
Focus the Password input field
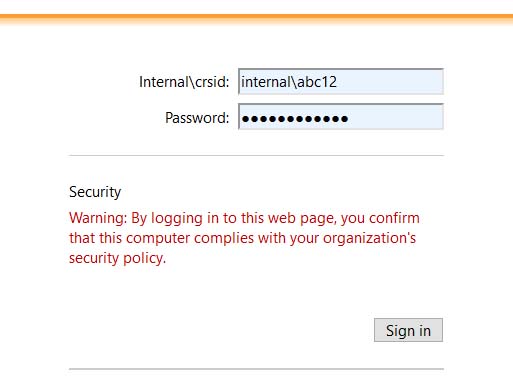pyautogui.click(x=341, y=117)
